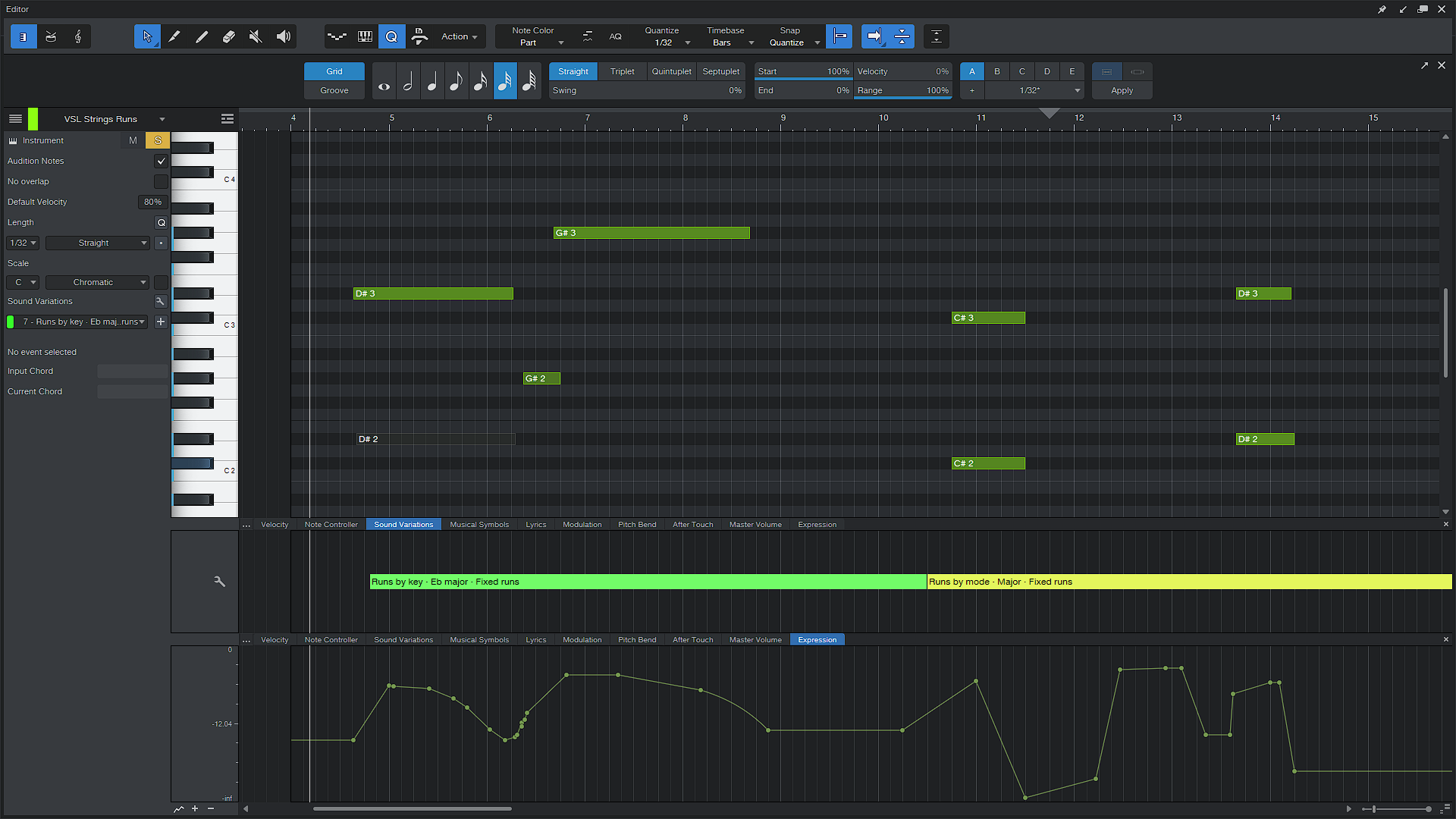Switch to Groove quantize mode
Viewport: 1456px width, 819px height.
click(x=334, y=90)
